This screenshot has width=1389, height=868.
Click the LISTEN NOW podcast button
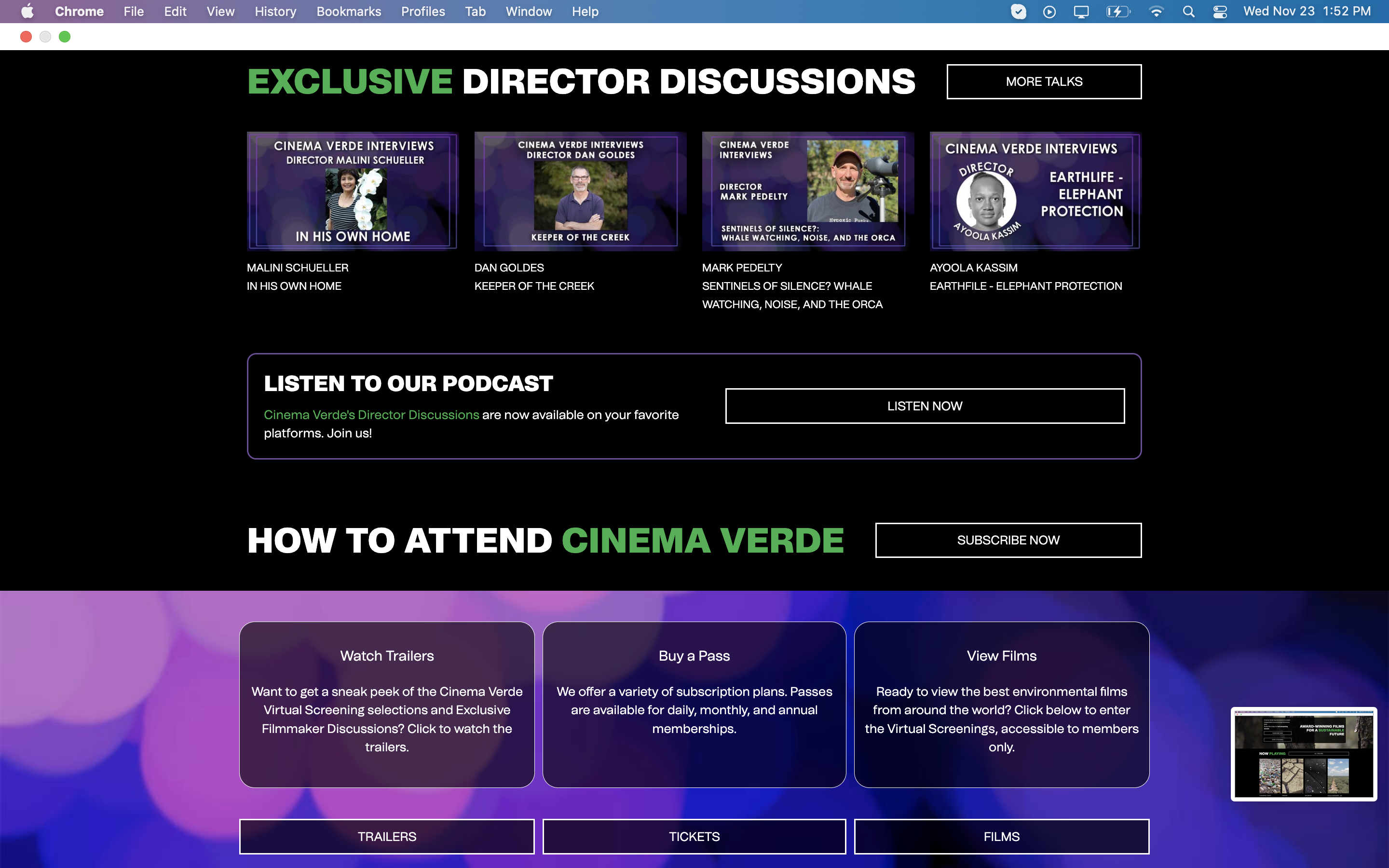925,406
